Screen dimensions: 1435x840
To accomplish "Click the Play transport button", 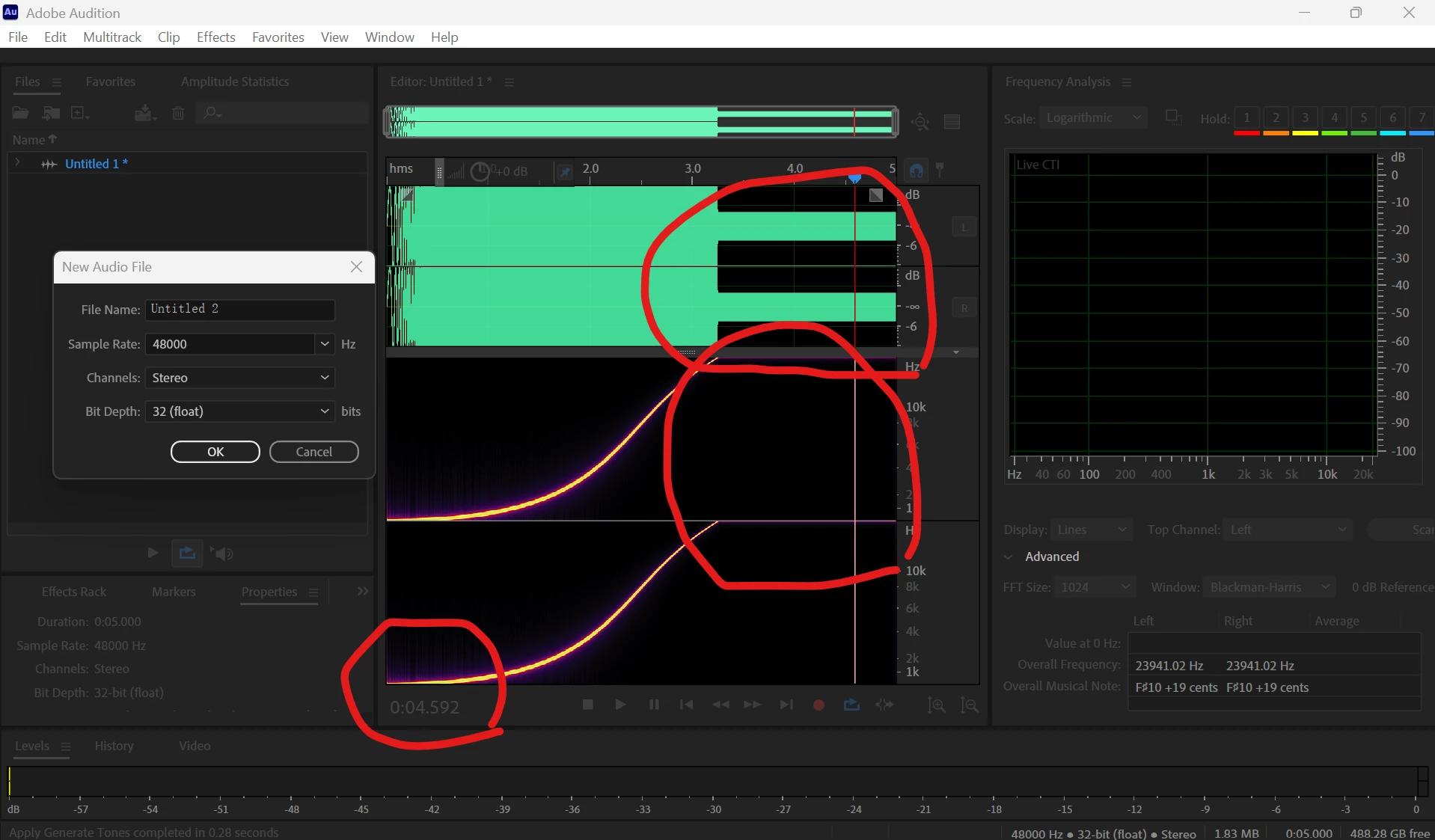I will click(620, 705).
